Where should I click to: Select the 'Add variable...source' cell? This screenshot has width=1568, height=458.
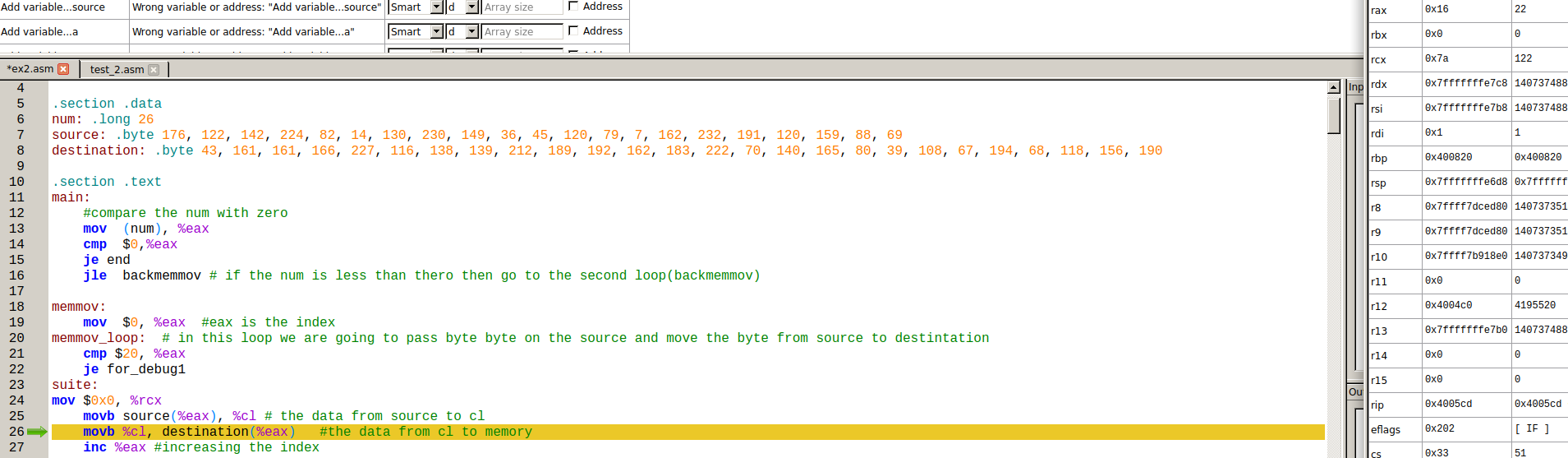pyautogui.click(x=64, y=7)
